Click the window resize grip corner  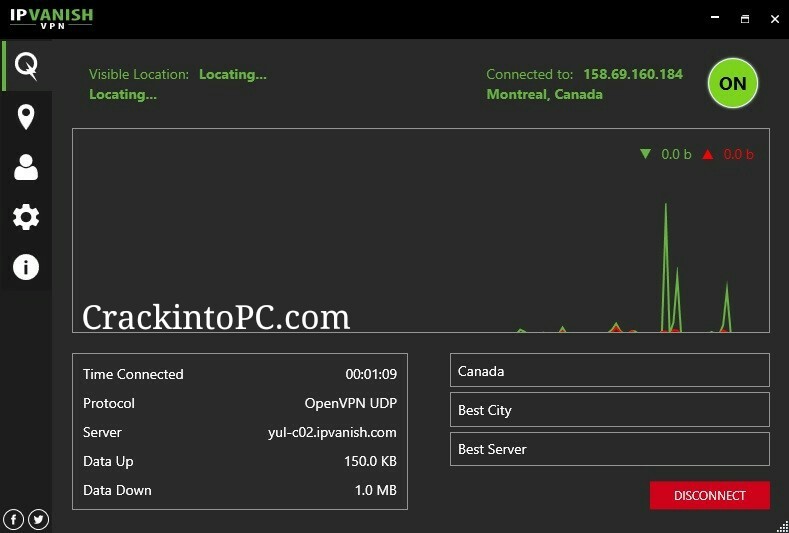pyautogui.click(x=782, y=526)
